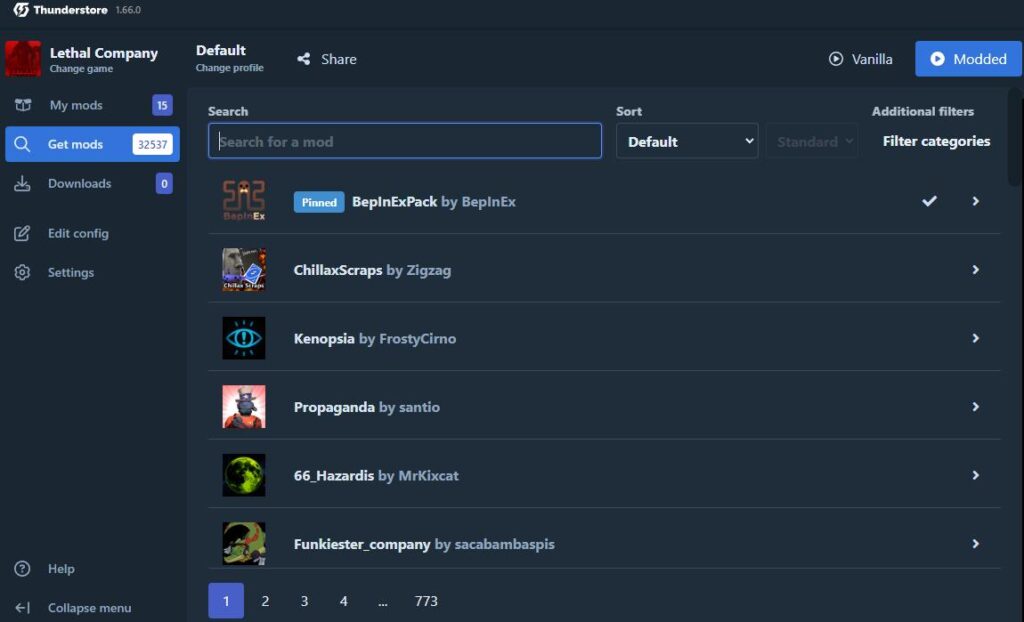Image resolution: width=1024 pixels, height=622 pixels.
Task: Click the Thunderstore logo icon
Action: 20,10
